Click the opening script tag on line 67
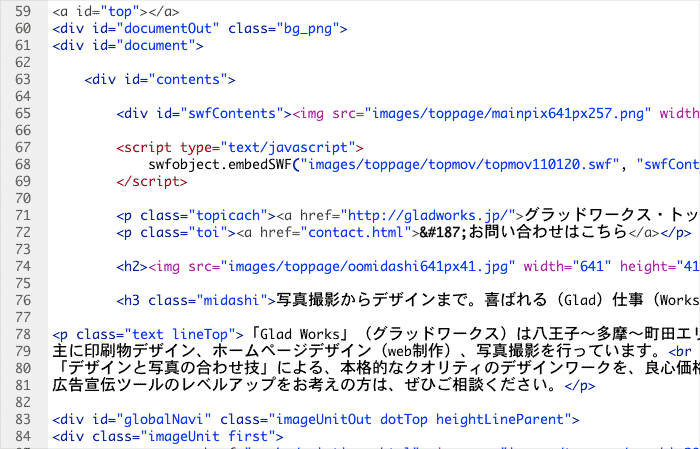 click(240, 147)
